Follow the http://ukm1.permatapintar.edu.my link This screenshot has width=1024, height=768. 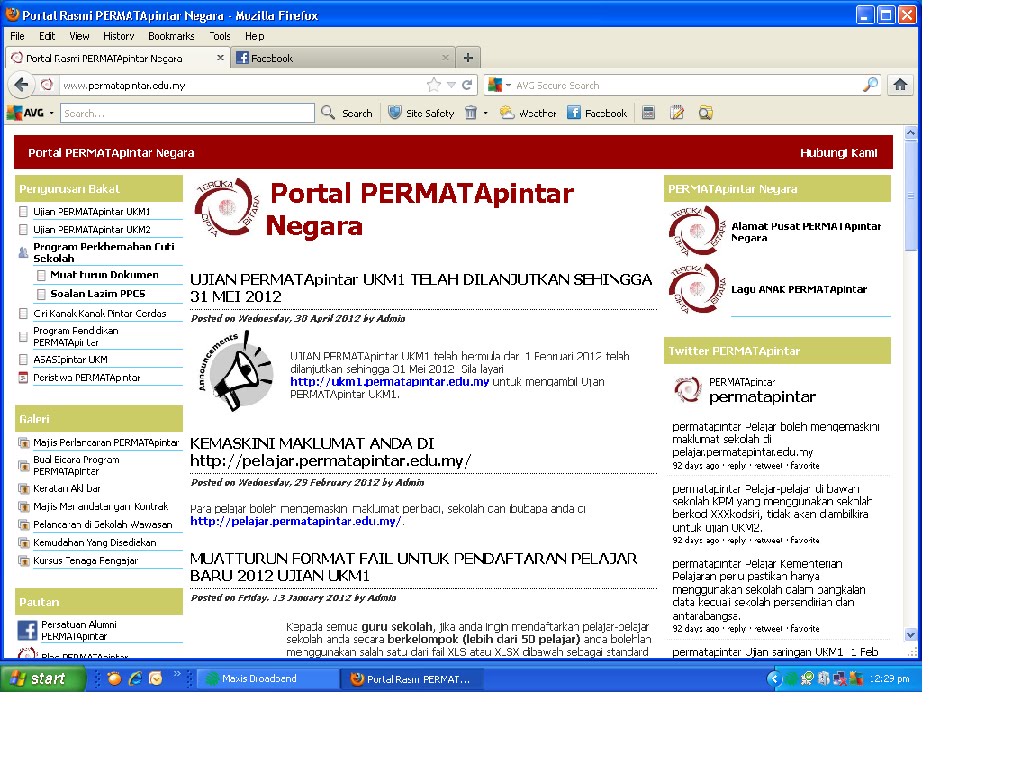(x=389, y=381)
